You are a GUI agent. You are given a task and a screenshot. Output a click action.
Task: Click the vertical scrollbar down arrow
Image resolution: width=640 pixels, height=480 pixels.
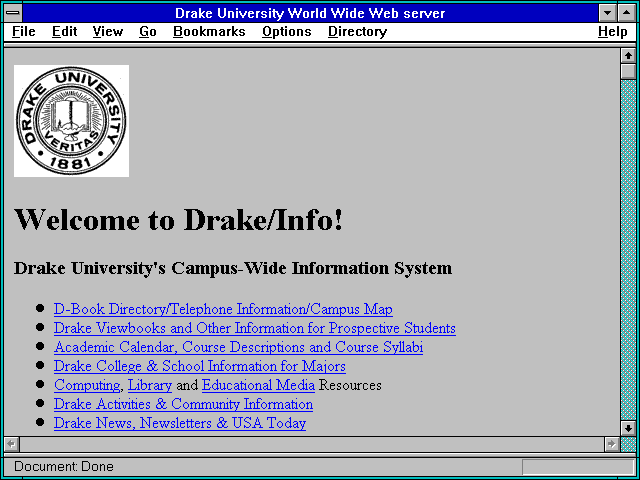(628, 428)
